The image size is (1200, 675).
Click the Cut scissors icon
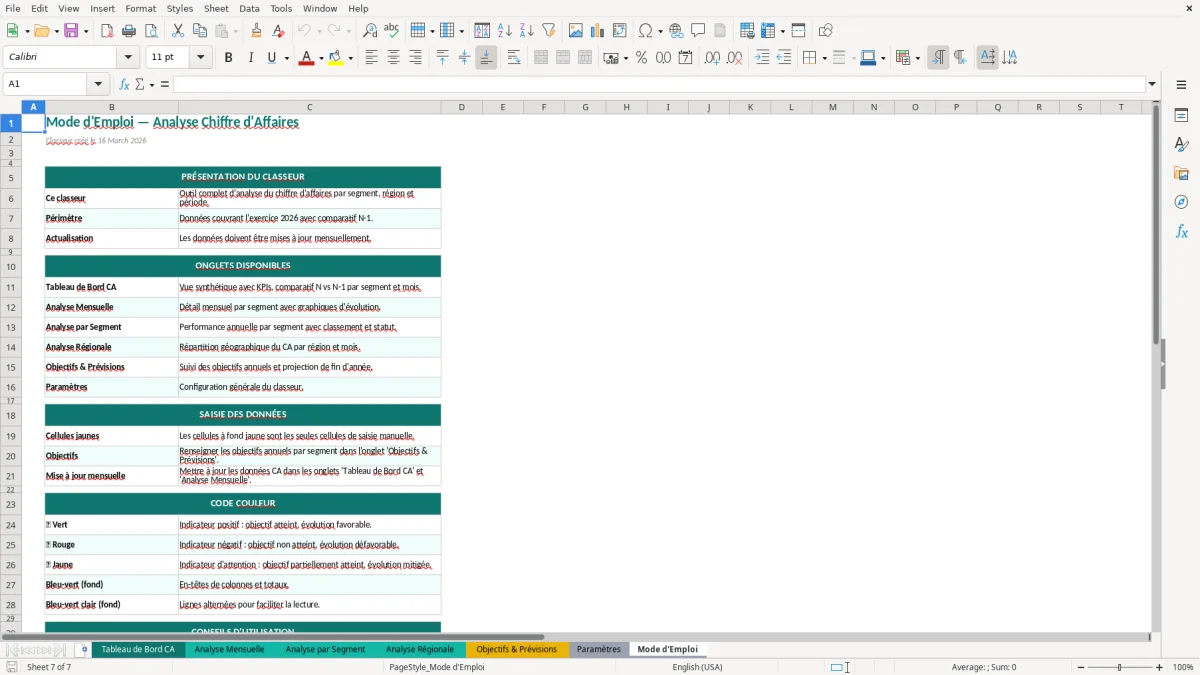click(x=178, y=31)
